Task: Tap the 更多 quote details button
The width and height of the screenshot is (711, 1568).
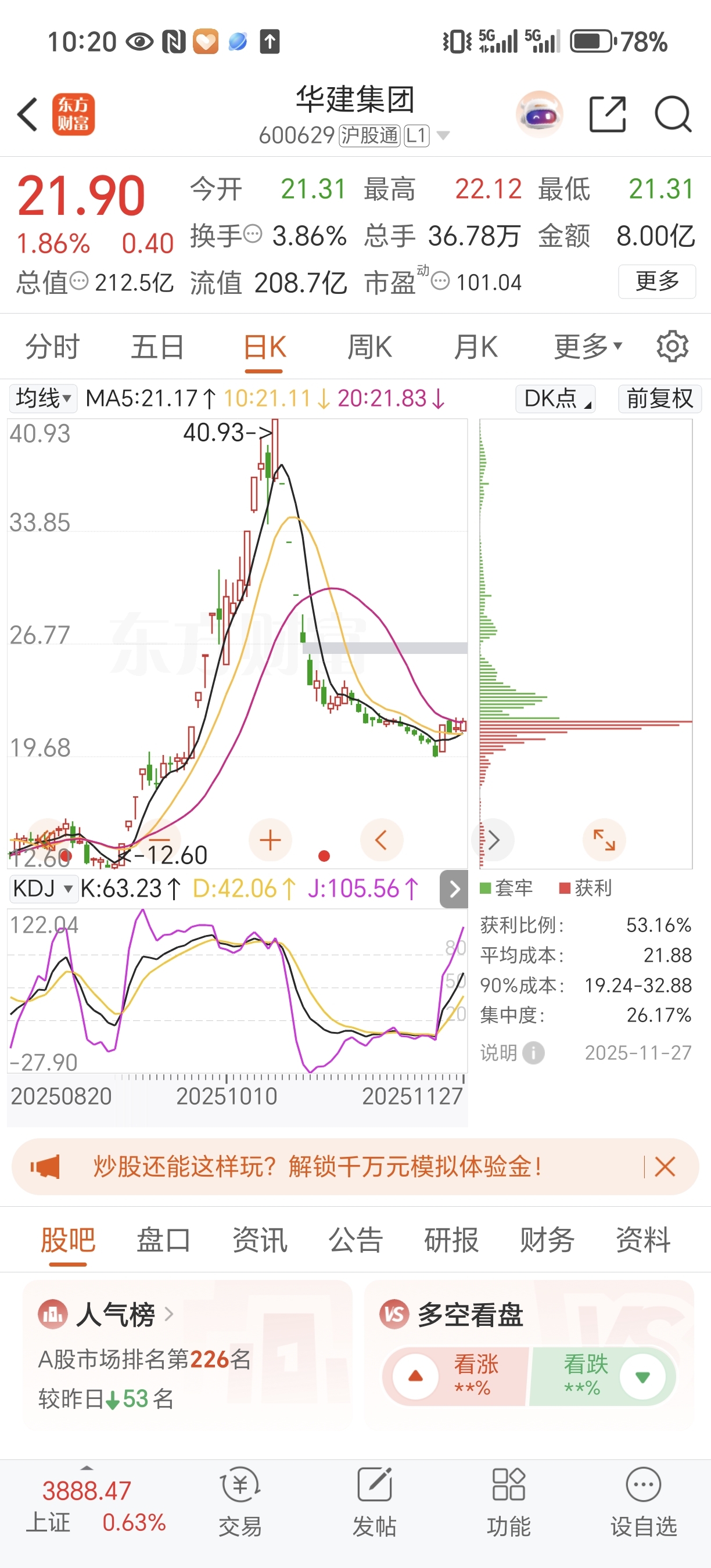Action: (657, 281)
